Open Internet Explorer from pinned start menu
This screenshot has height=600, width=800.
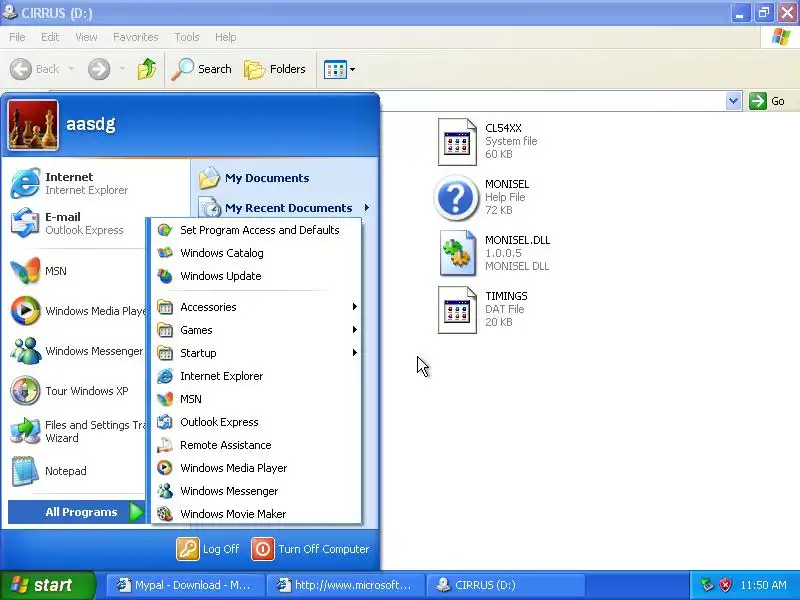(77, 183)
